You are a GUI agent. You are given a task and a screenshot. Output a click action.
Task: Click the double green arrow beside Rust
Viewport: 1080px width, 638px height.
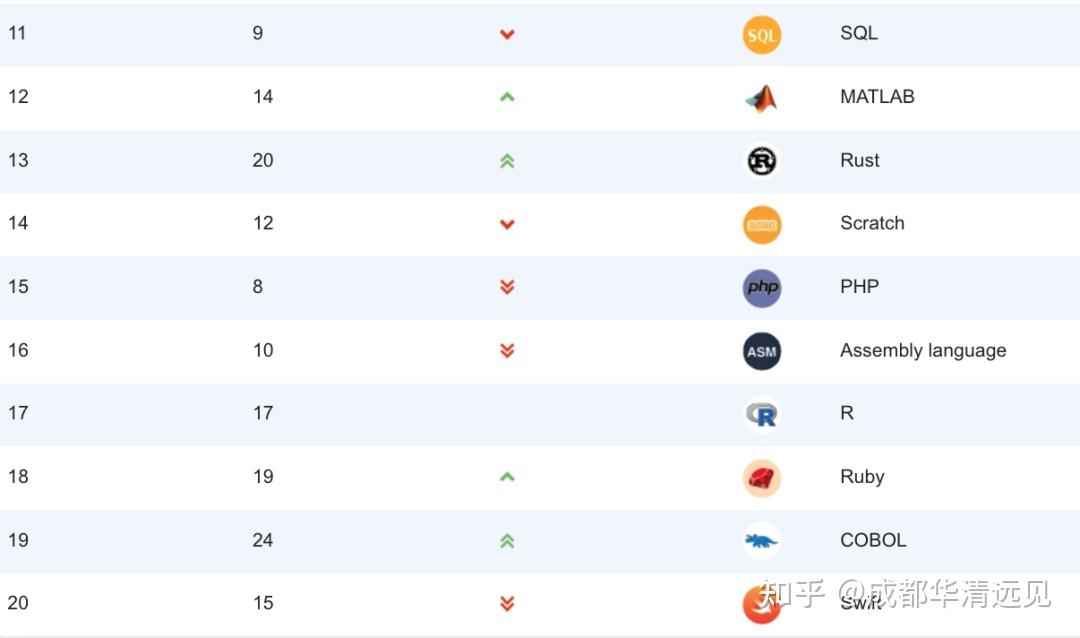(507, 161)
